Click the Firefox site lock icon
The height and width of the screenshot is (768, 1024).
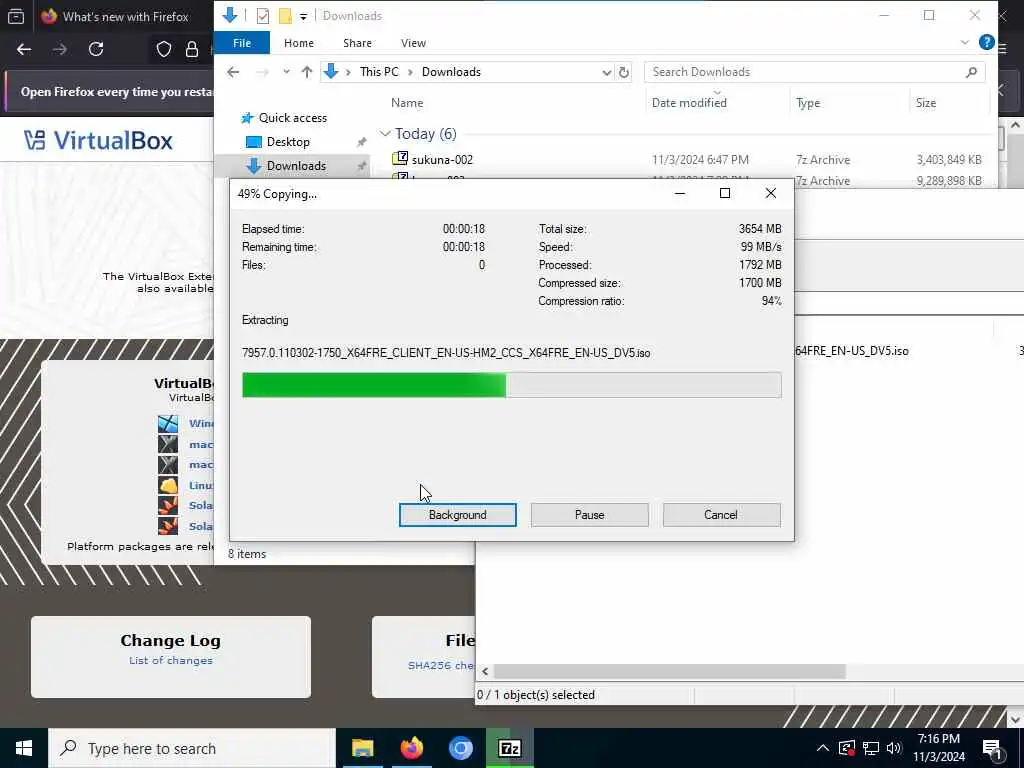pos(191,49)
